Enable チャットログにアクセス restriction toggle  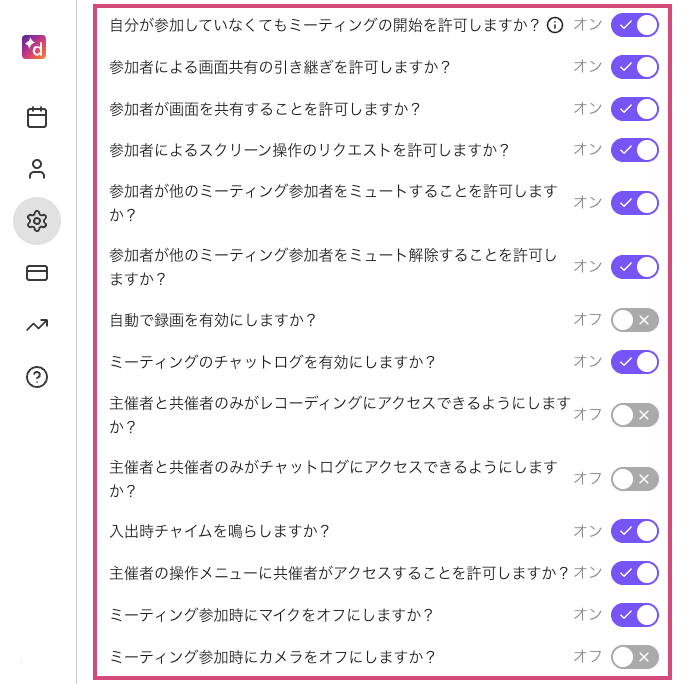click(x=635, y=479)
